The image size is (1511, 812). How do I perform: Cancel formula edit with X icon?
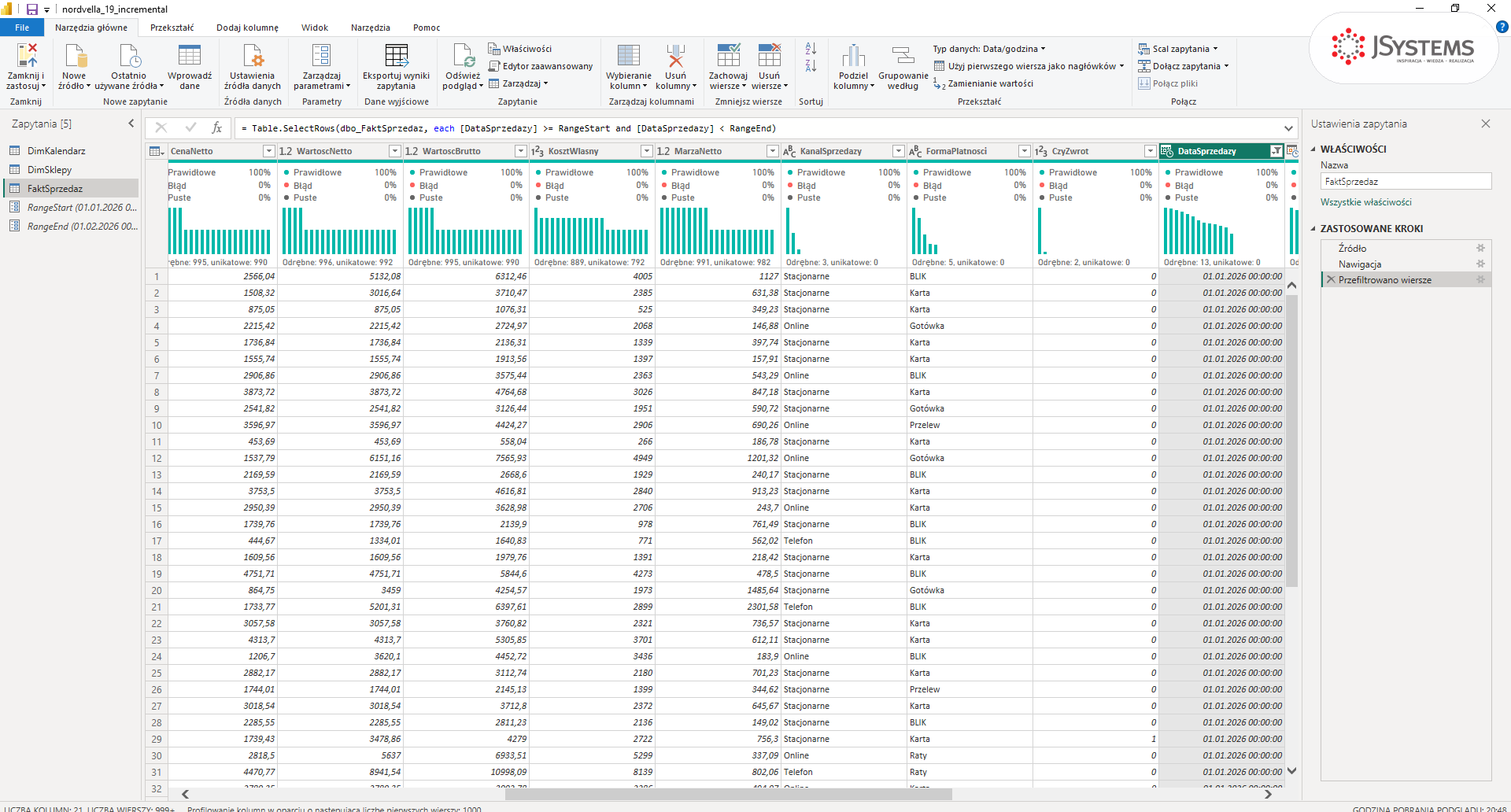point(161,127)
